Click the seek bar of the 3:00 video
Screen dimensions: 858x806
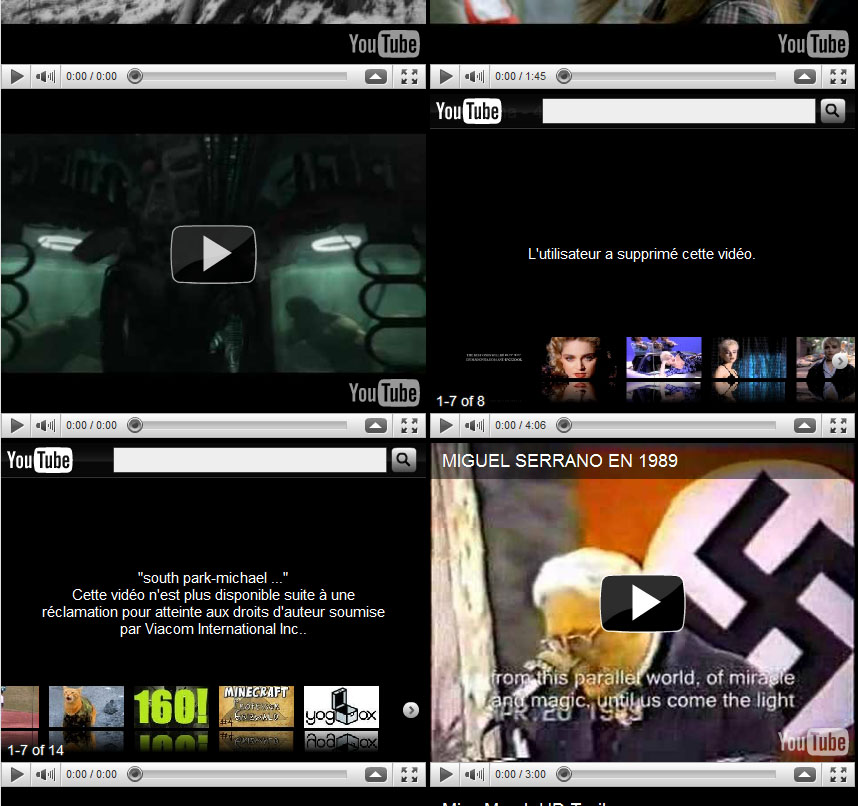point(670,774)
